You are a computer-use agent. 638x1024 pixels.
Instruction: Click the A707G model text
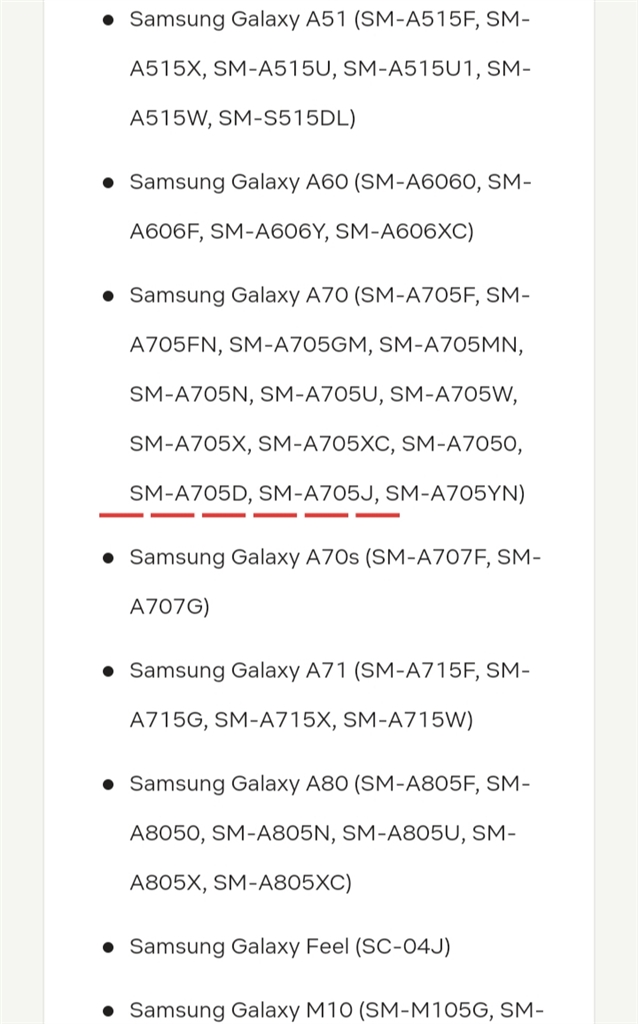coord(167,606)
